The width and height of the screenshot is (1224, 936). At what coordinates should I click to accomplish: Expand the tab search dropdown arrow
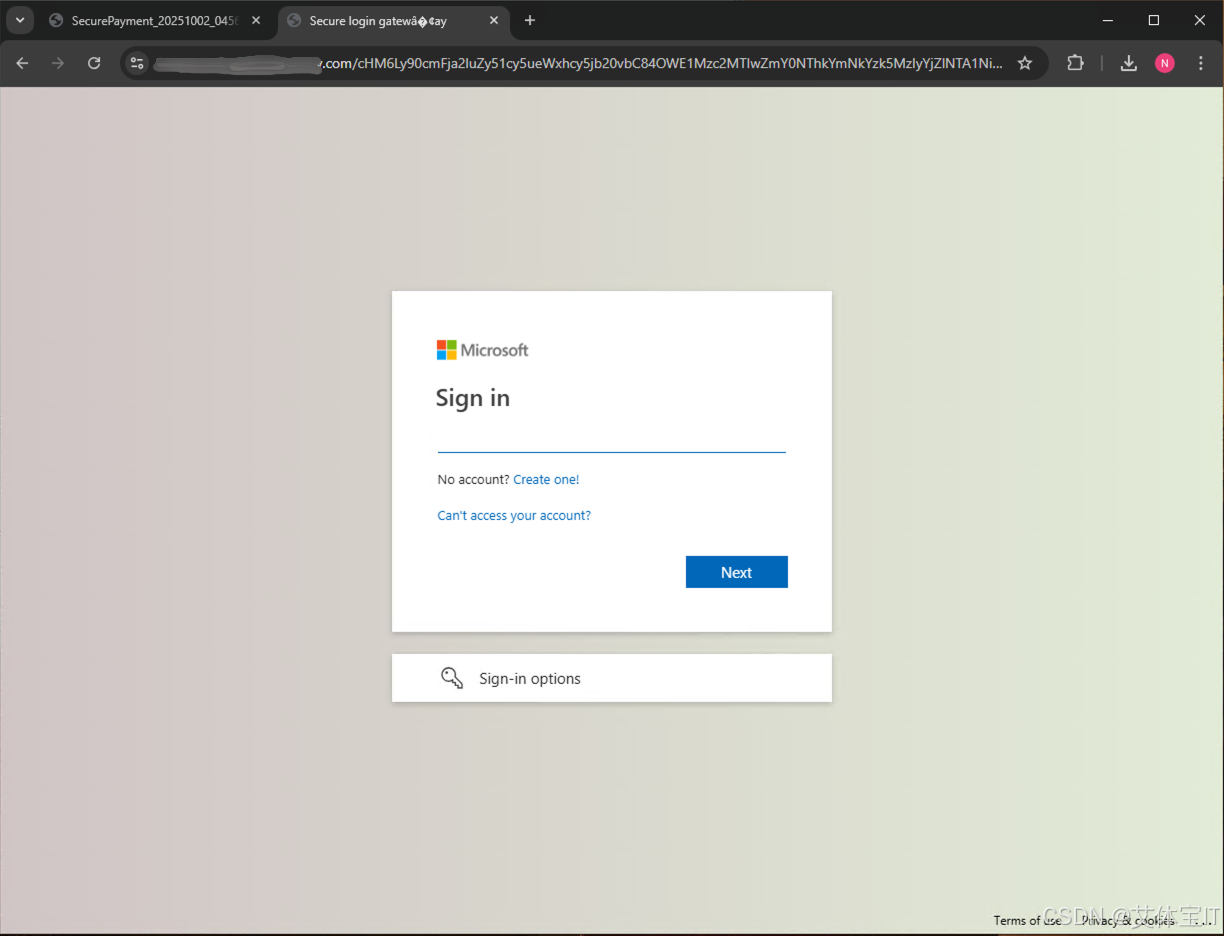[x=19, y=20]
